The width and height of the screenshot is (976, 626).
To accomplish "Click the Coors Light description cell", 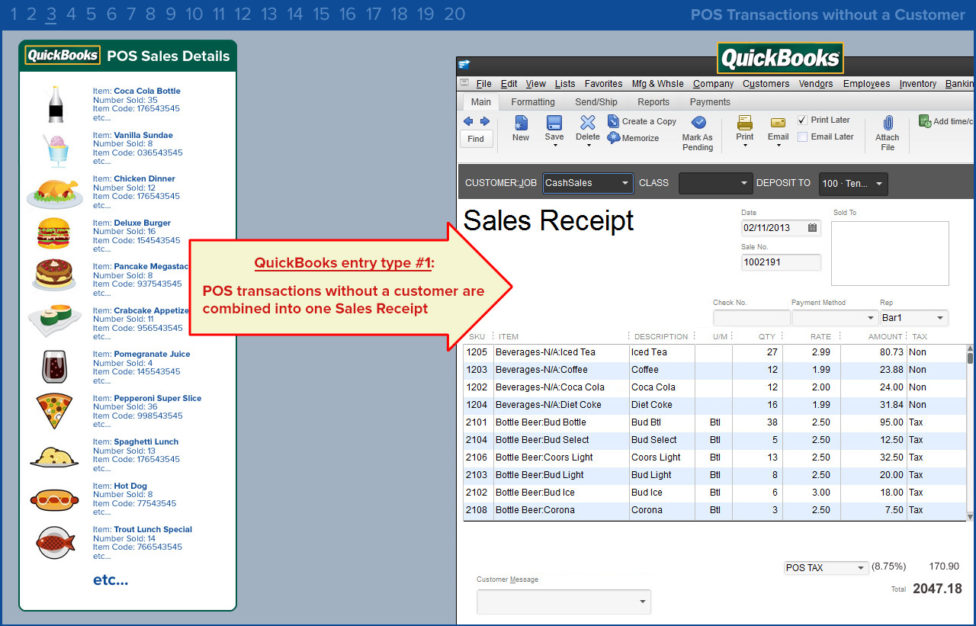I will [662, 457].
